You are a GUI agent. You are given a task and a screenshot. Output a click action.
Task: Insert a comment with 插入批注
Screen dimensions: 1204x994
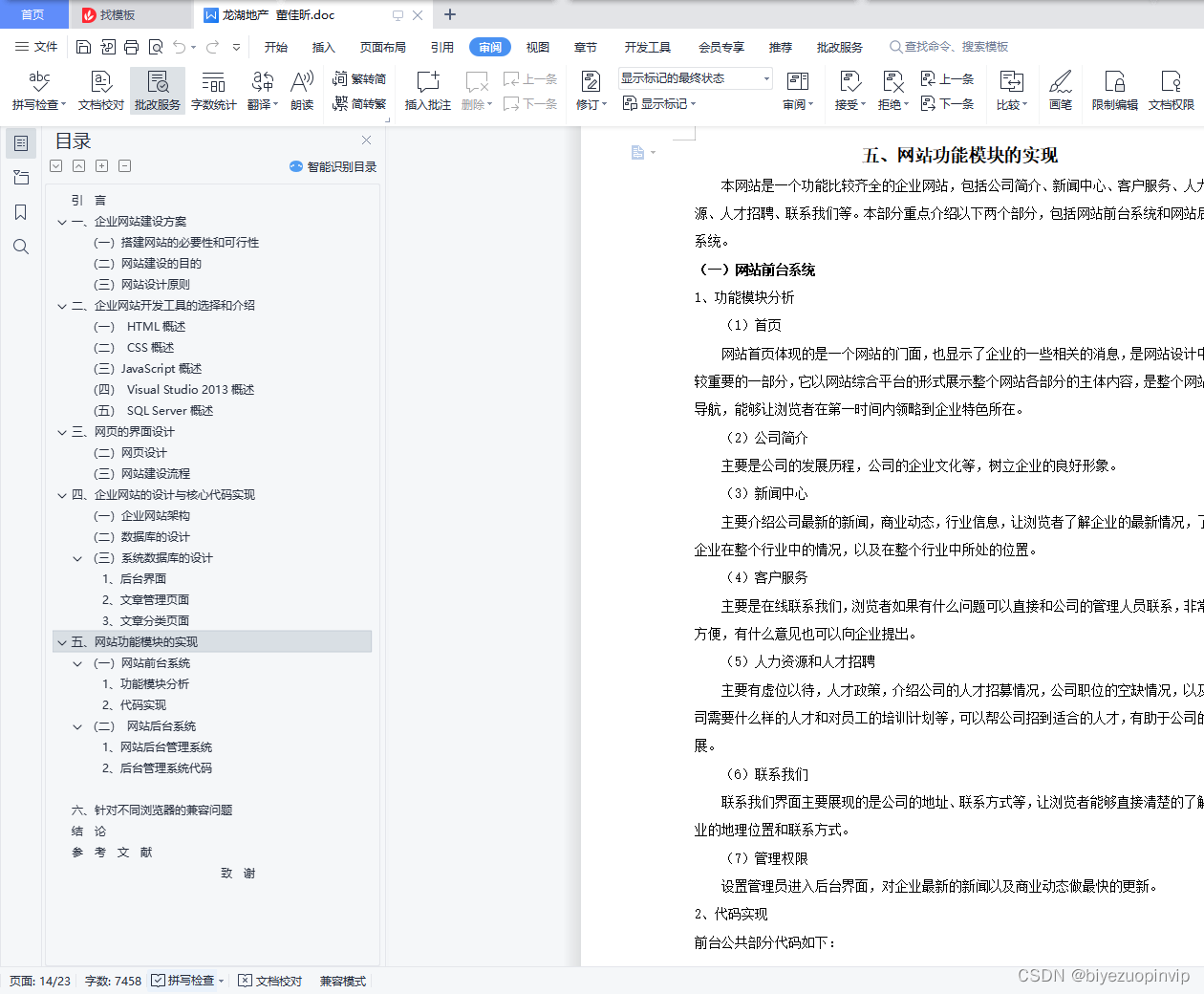[x=426, y=91]
